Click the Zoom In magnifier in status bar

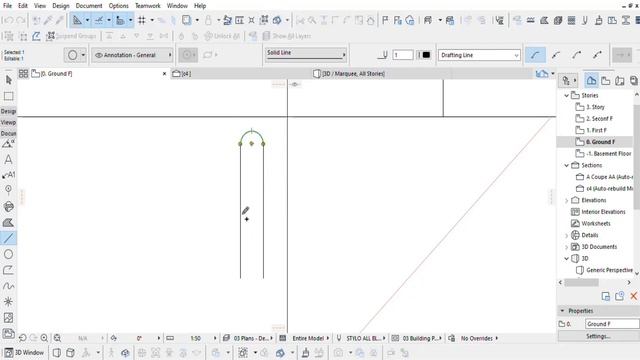(44, 338)
